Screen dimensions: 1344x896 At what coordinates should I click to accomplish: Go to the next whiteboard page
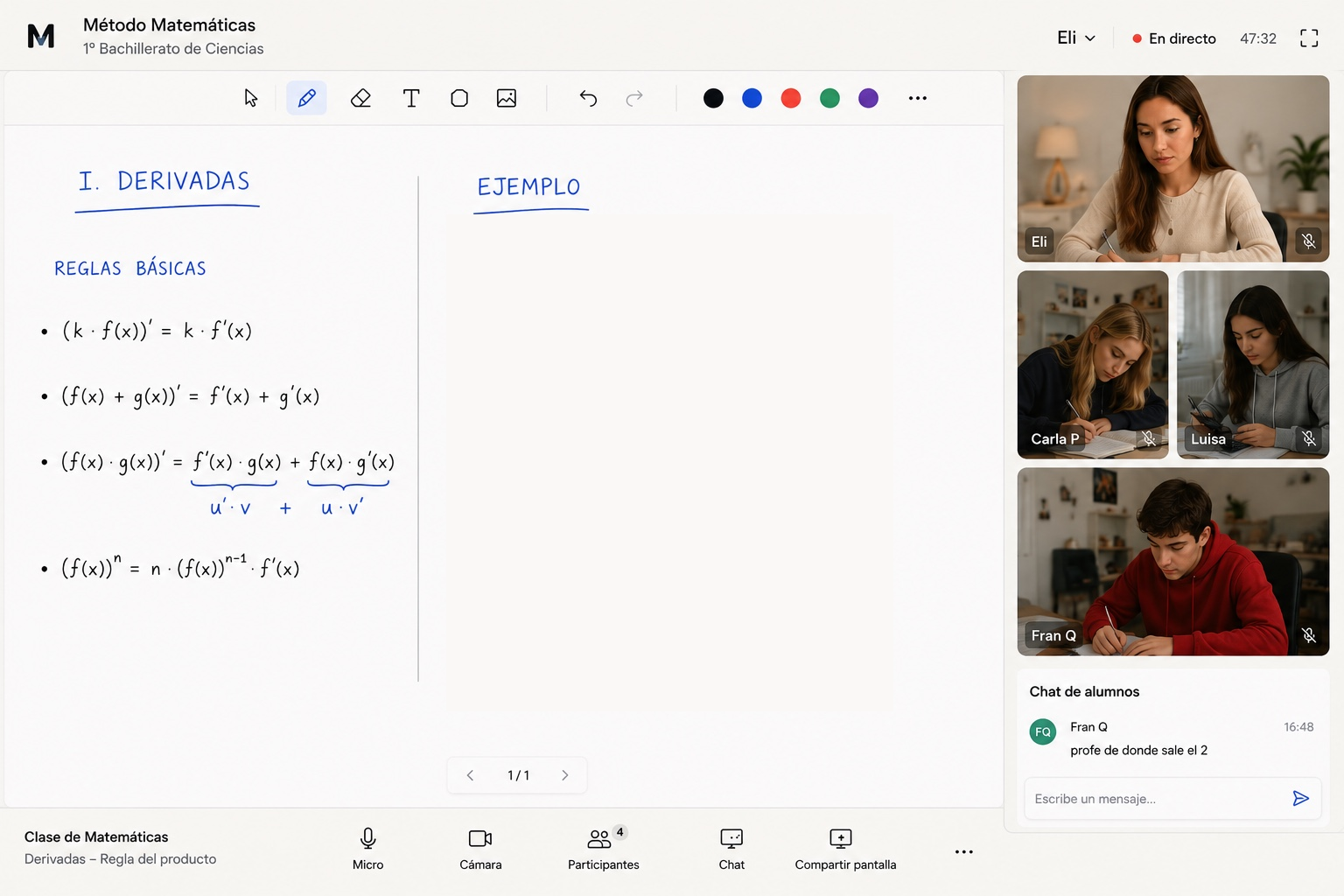pyautogui.click(x=565, y=775)
